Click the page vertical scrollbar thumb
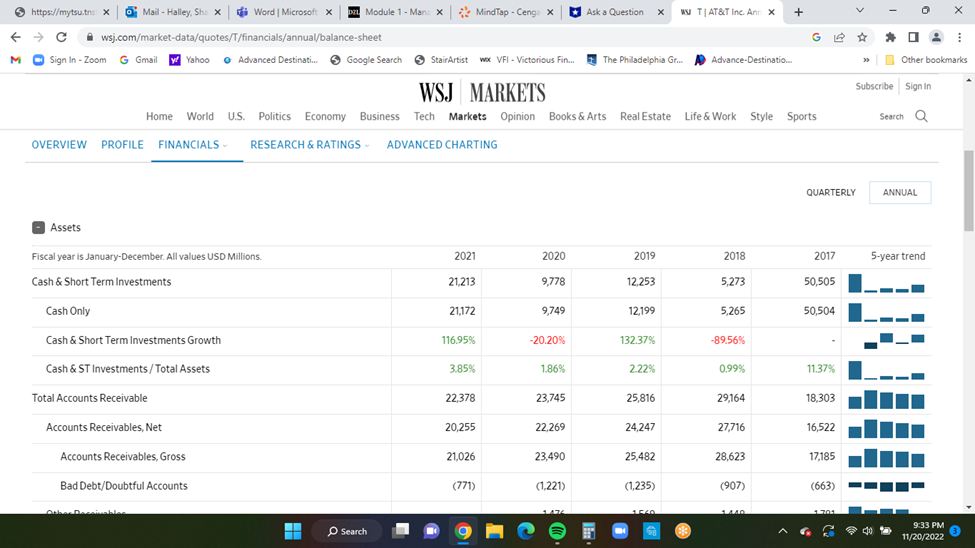This screenshot has height=548, width=975. [968, 190]
